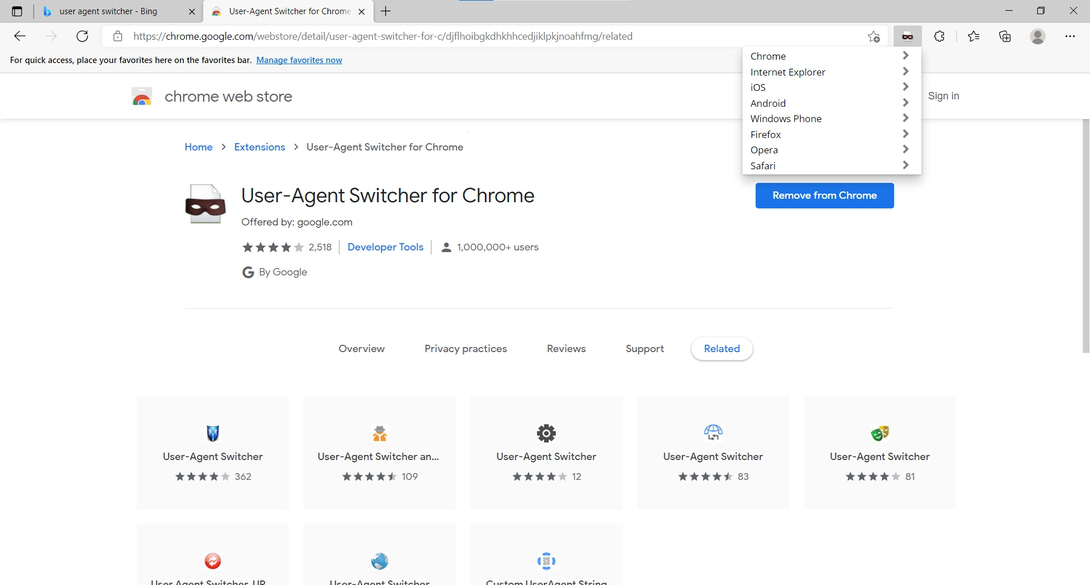Open the Extensions puzzle icon
This screenshot has width=1090, height=585.
(x=939, y=36)
